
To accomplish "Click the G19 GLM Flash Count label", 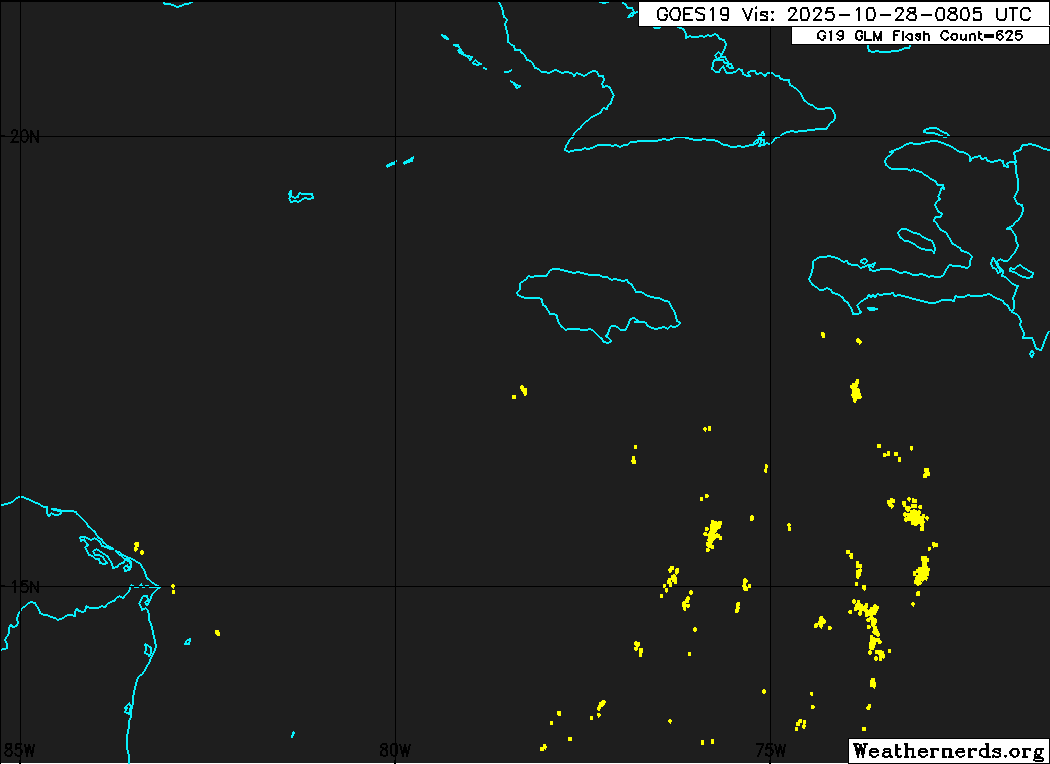I will 918,36.
